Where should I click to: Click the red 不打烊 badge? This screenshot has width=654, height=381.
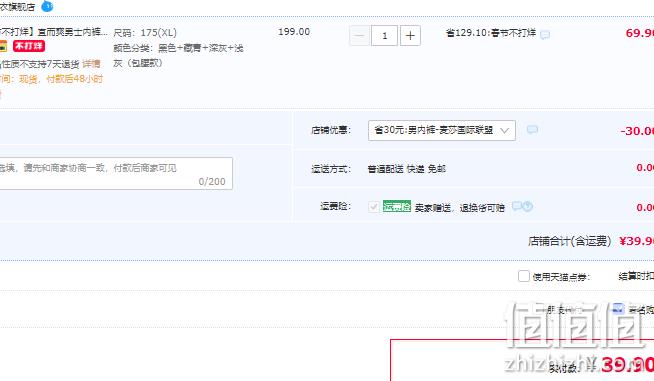coord(29,46)
